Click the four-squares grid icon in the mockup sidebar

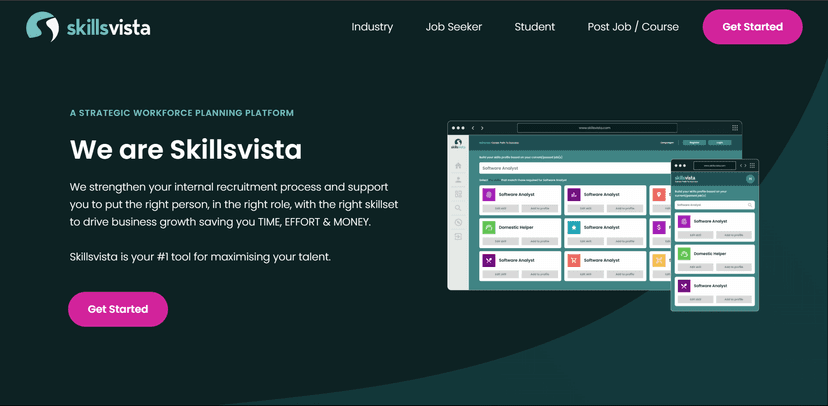458,194
